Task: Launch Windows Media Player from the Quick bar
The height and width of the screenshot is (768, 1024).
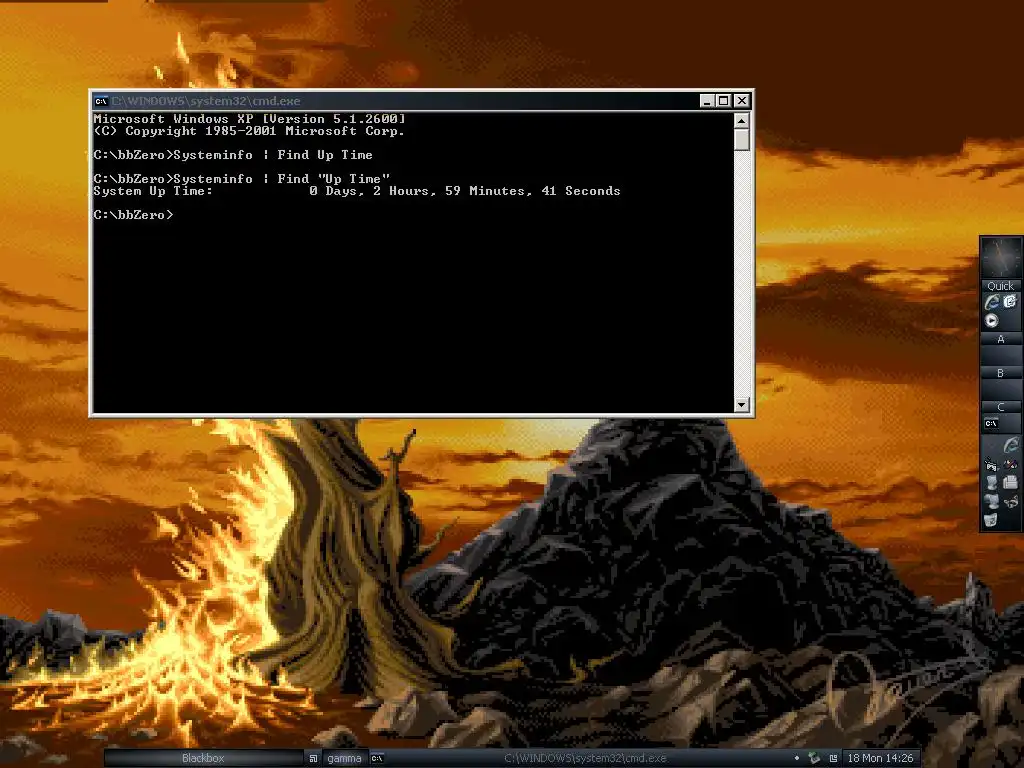Action: 991,321
